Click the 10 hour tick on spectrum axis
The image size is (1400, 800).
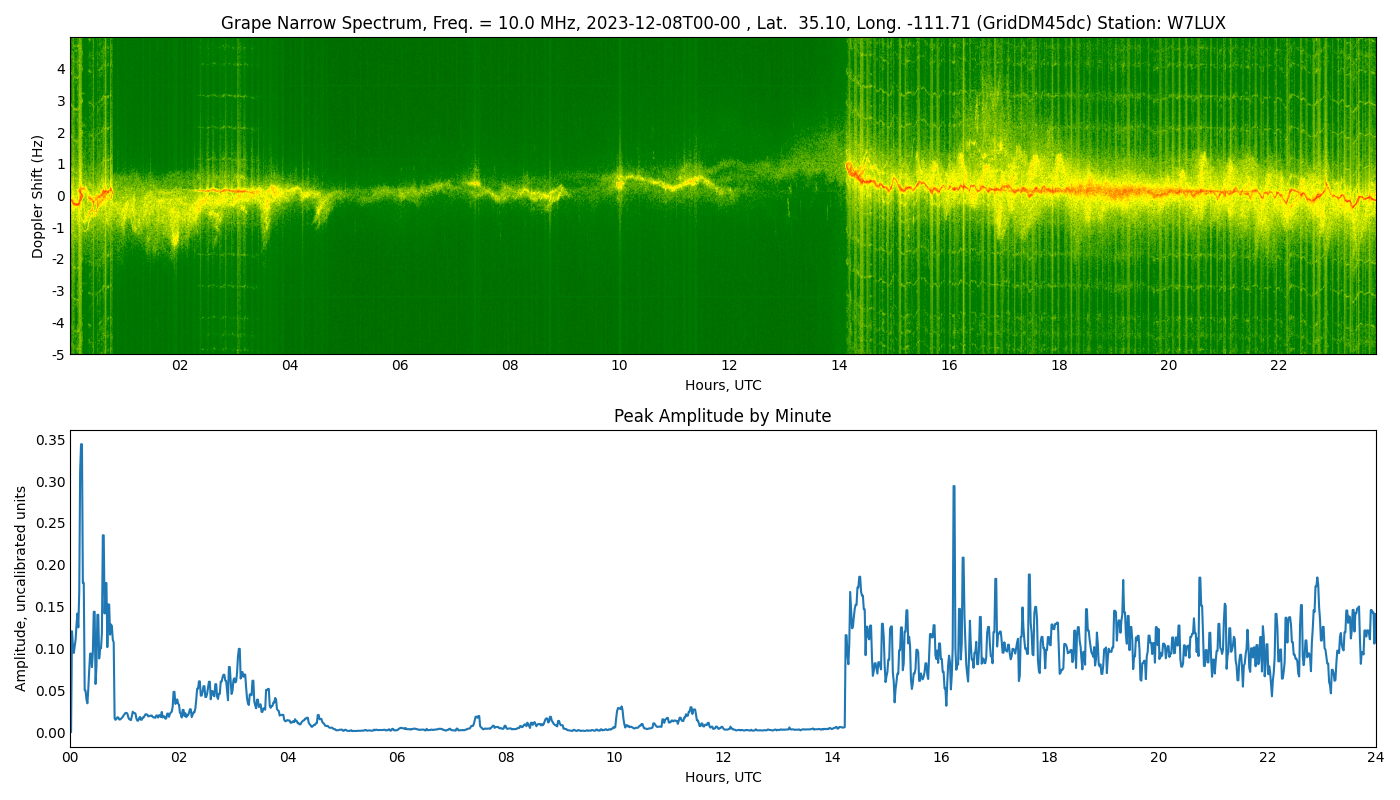(619, 366)
